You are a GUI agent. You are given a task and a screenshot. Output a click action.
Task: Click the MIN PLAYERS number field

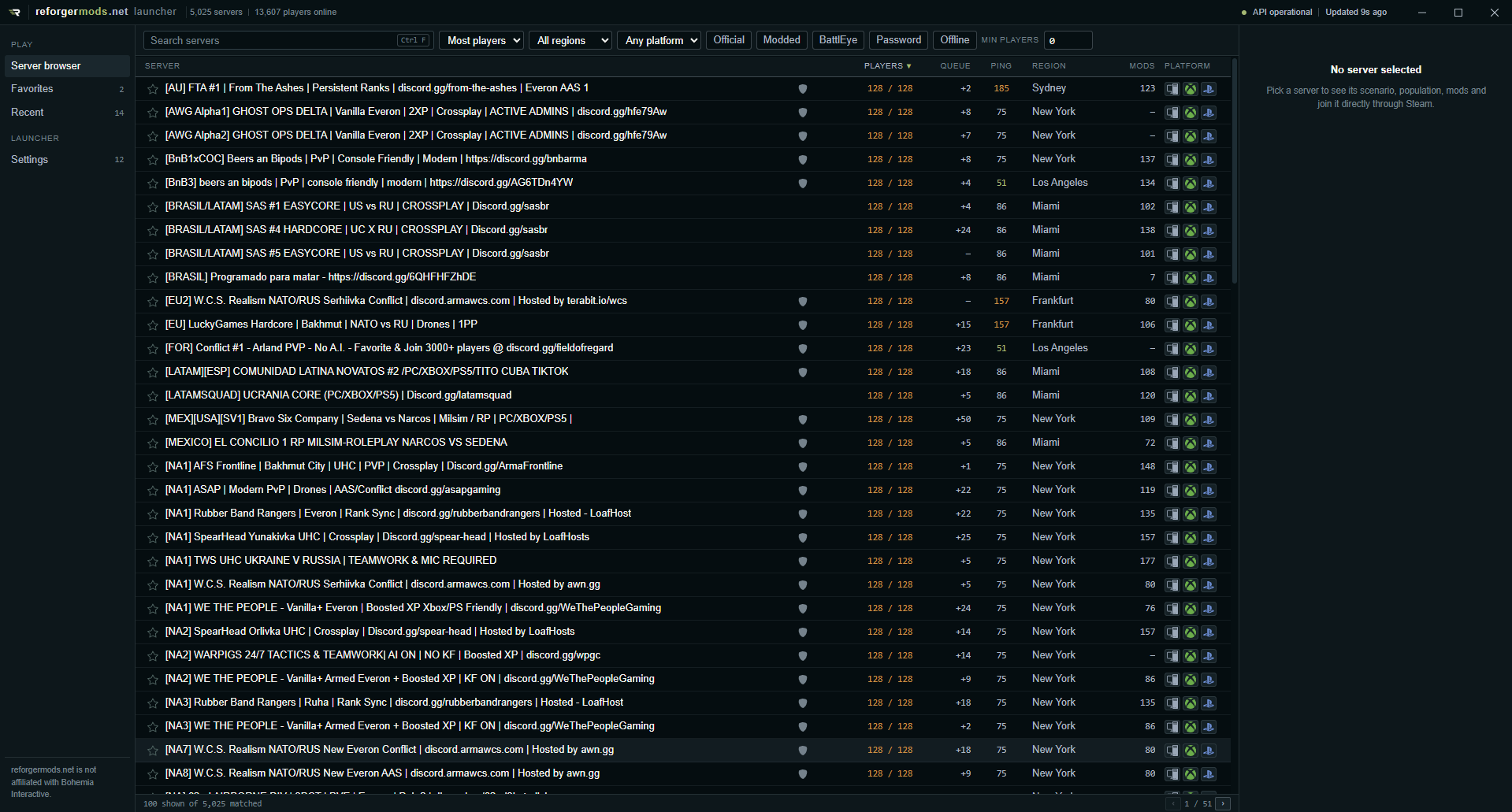1068,40
